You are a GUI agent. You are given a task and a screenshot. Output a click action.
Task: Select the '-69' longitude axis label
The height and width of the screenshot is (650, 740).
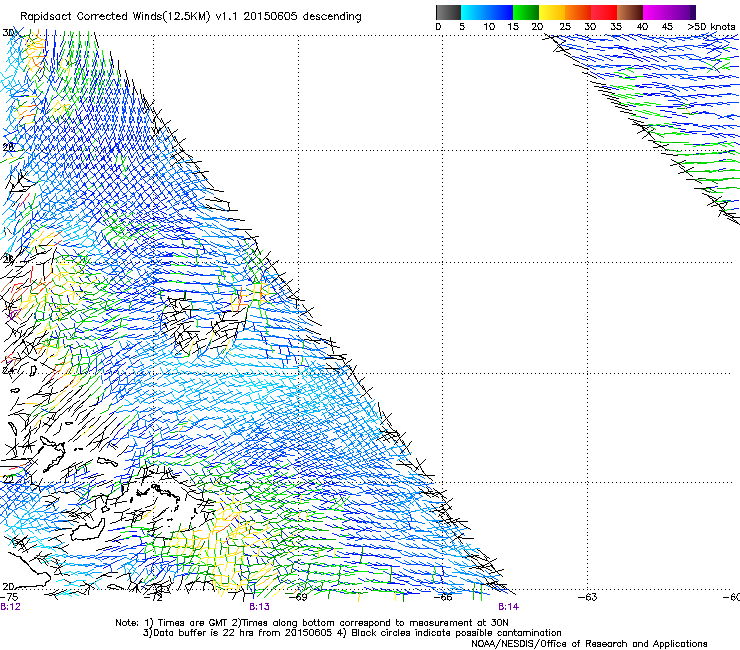(x=298, y=597)
